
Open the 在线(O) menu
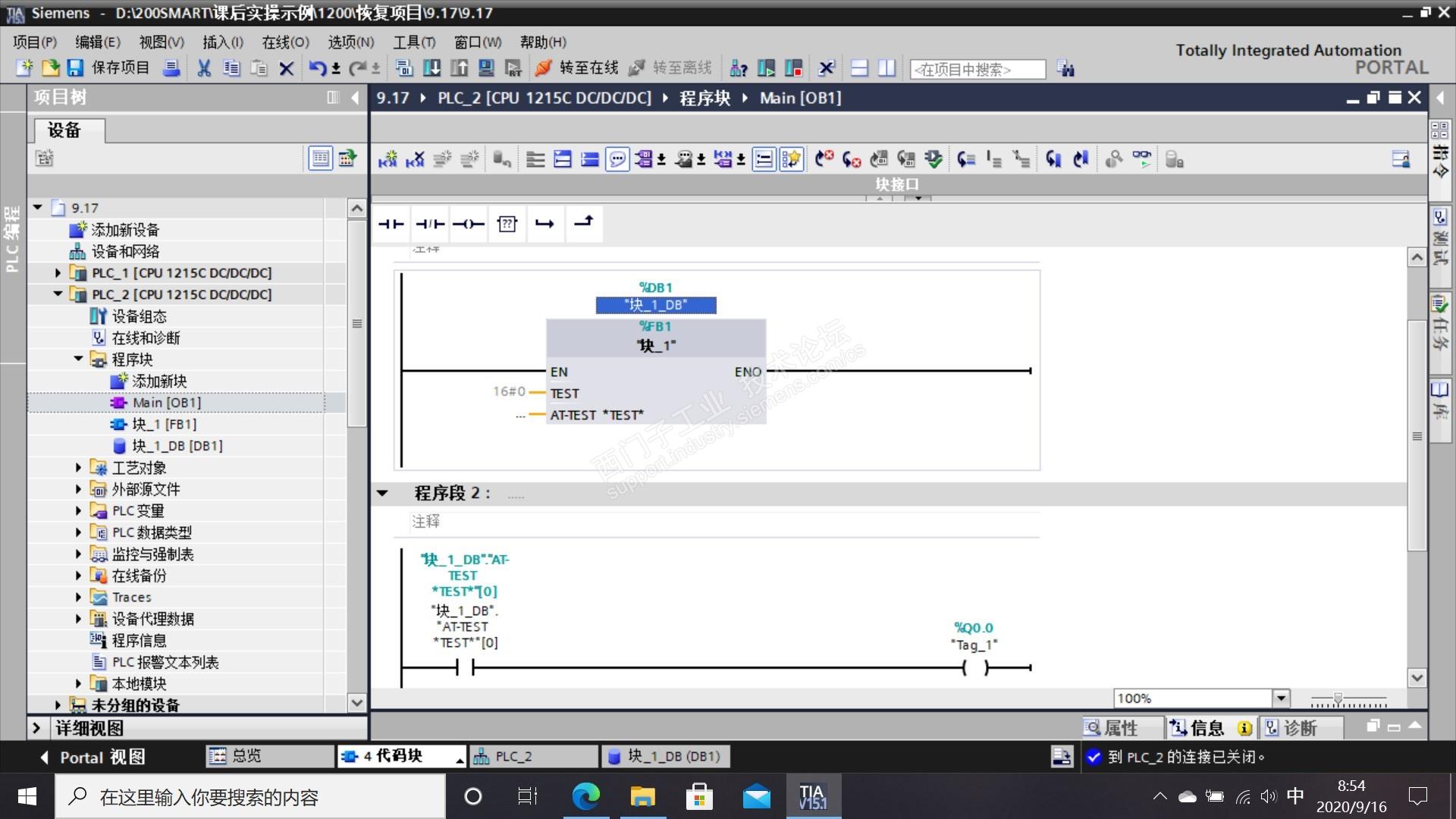coord(285,42)
